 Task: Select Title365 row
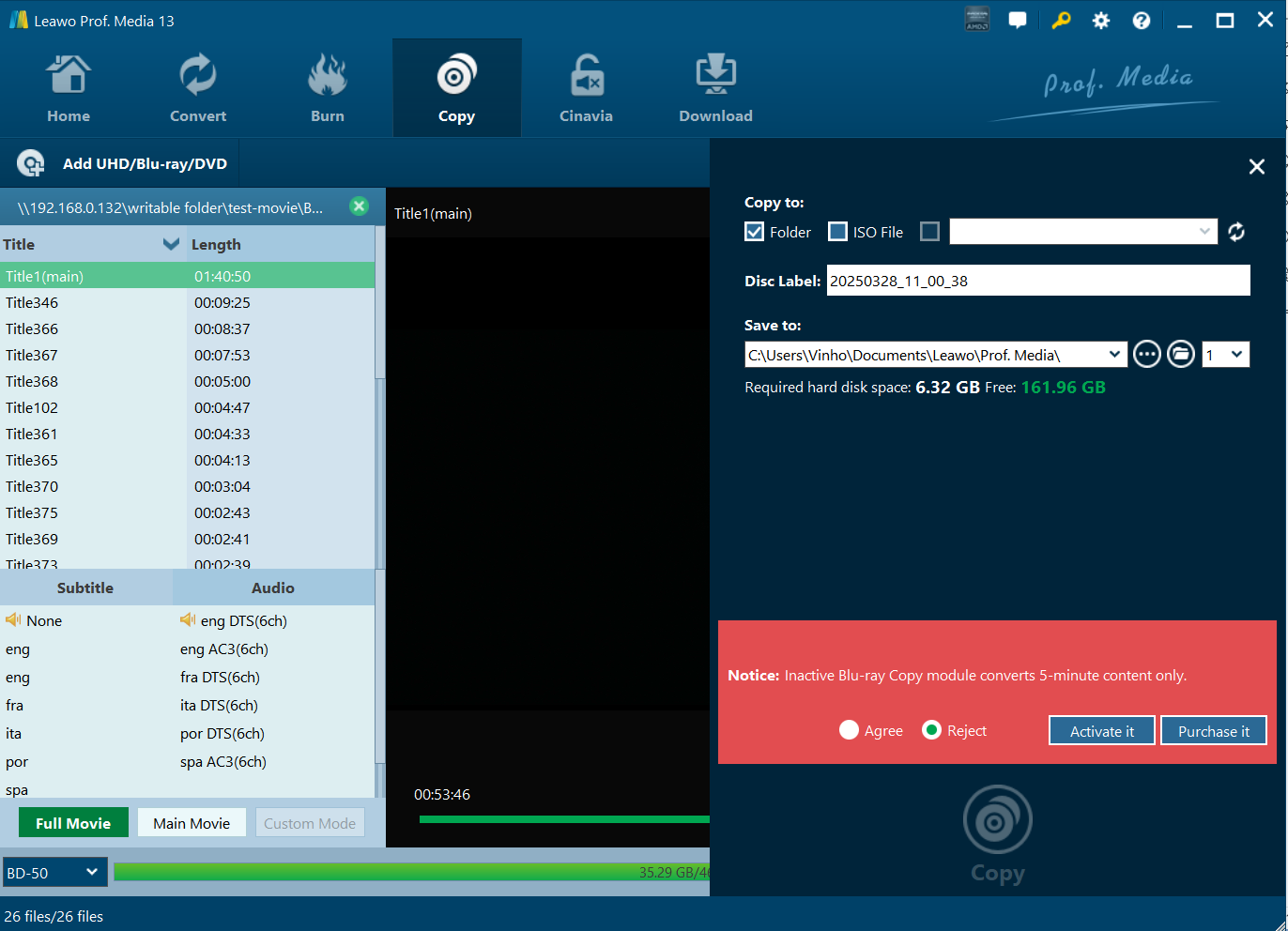pos(188,460)
